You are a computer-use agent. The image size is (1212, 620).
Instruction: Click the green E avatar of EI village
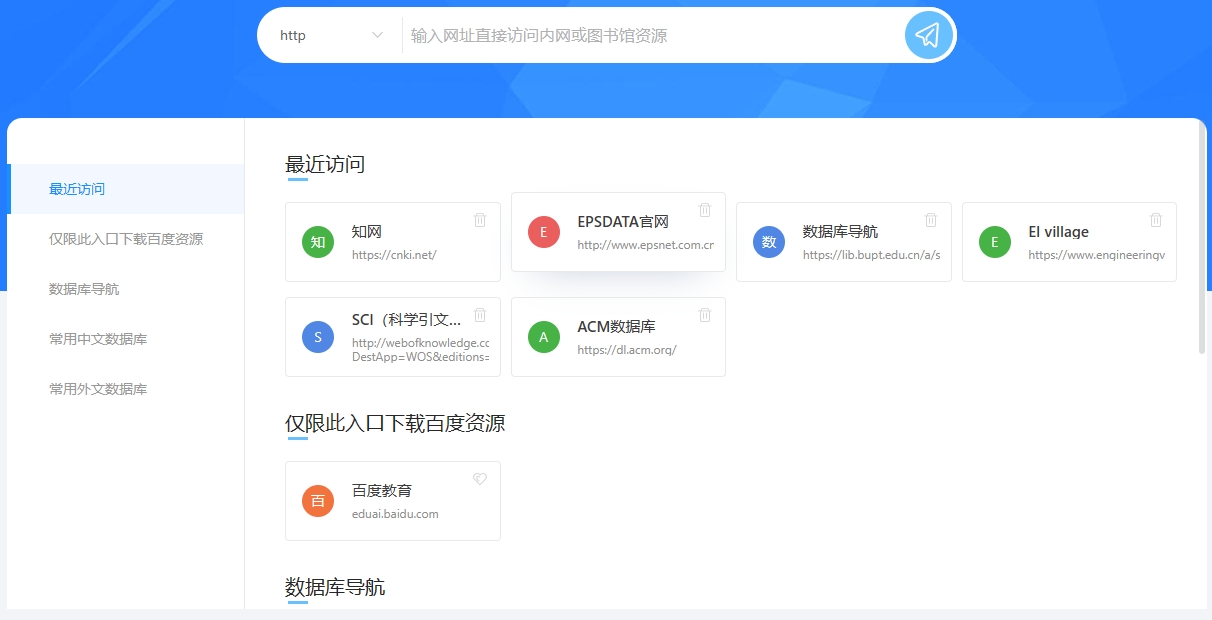coord(995,242)
